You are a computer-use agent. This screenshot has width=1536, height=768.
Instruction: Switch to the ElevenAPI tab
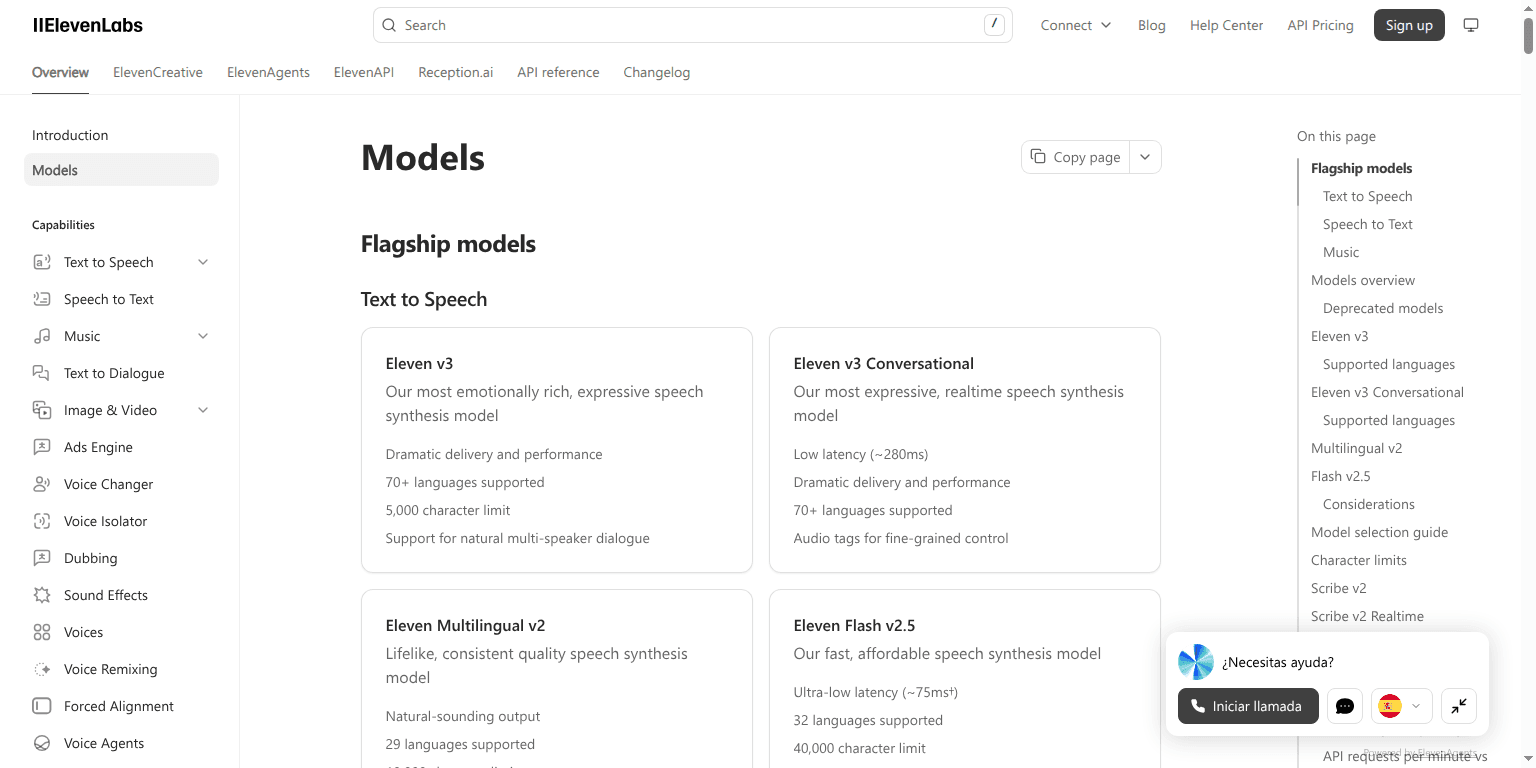tap(364, 72)
